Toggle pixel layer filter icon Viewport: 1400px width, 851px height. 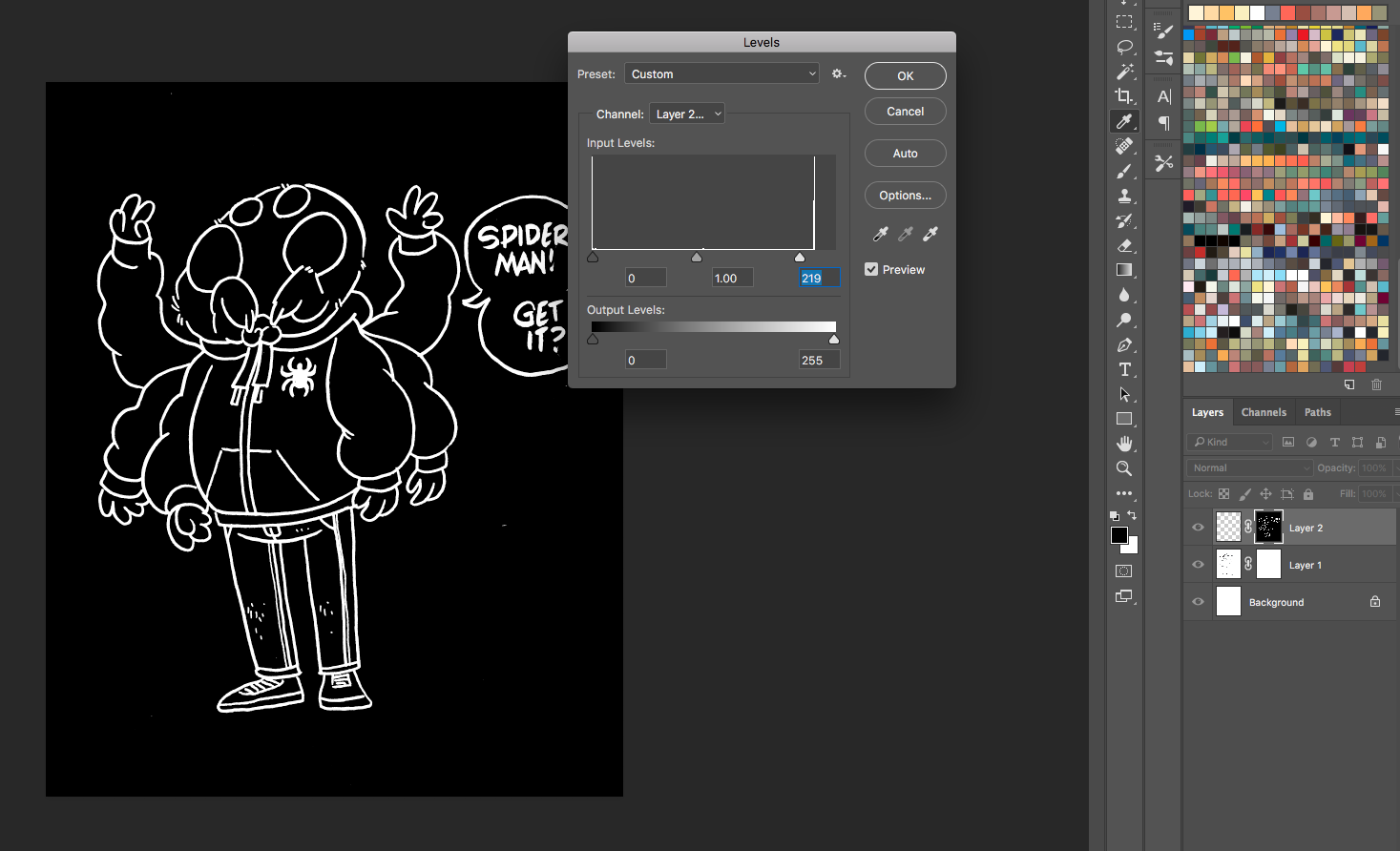coord(1288,442)
